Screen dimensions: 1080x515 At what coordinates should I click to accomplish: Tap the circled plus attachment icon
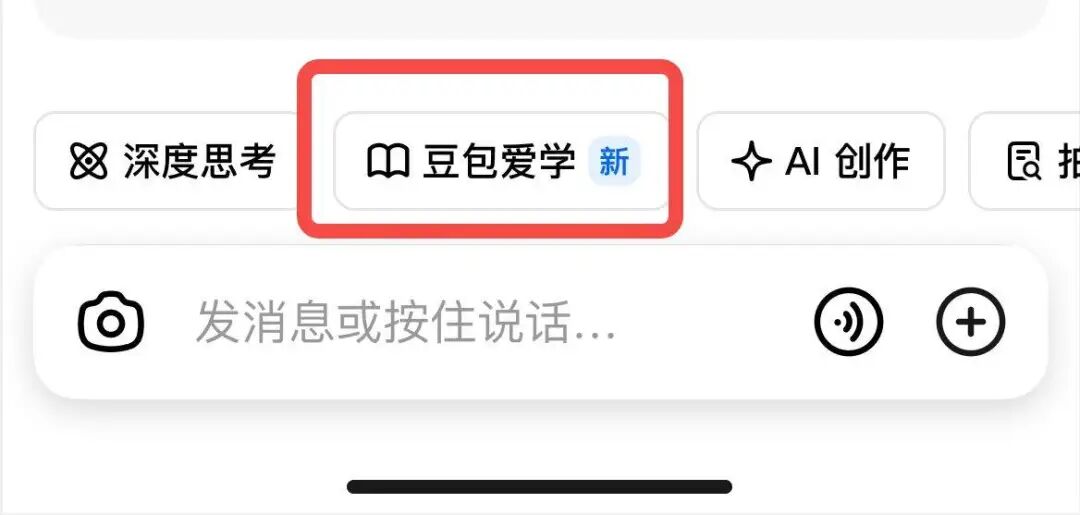pyautogui.click(x=971, y=322)
